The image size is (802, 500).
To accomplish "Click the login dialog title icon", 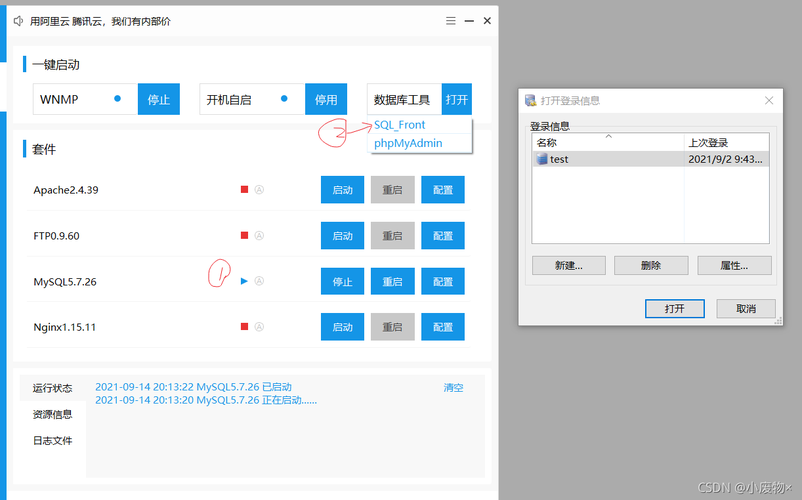I will pos(530,100).
